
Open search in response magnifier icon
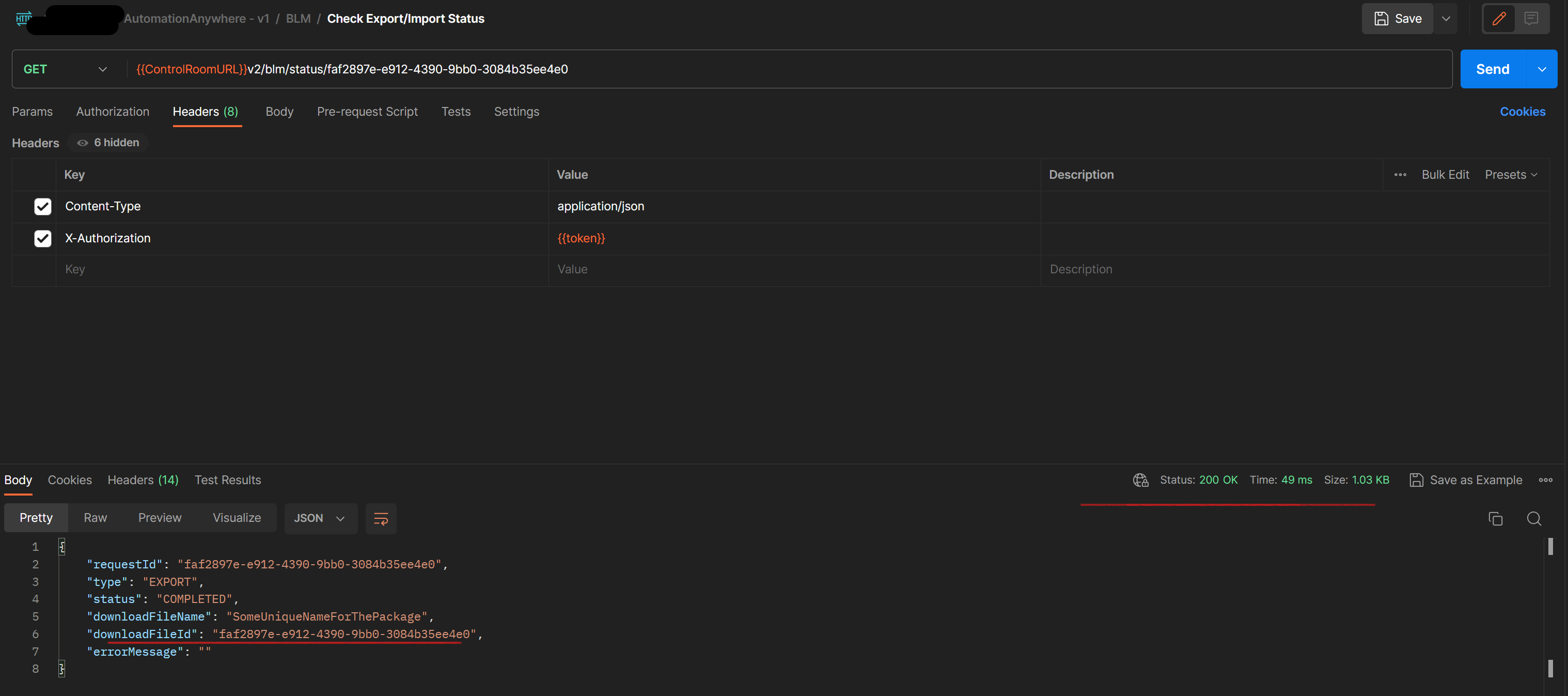coord(1534,518)
